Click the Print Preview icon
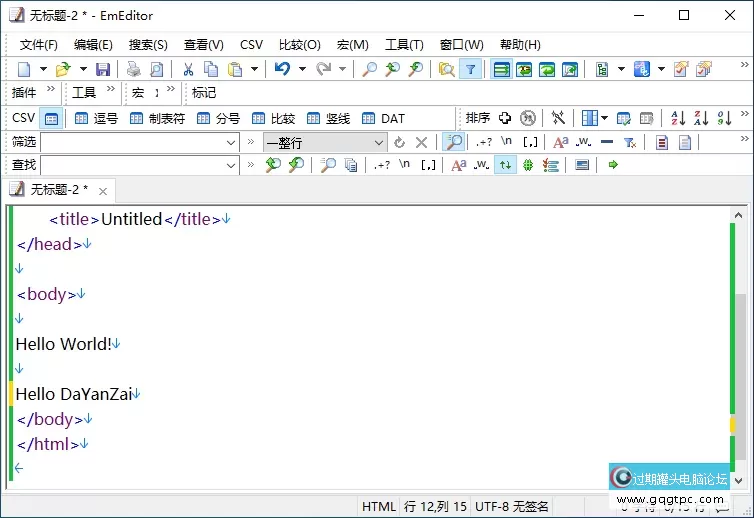This screenshot has width=754, height=518. click(x=157, y=69)
